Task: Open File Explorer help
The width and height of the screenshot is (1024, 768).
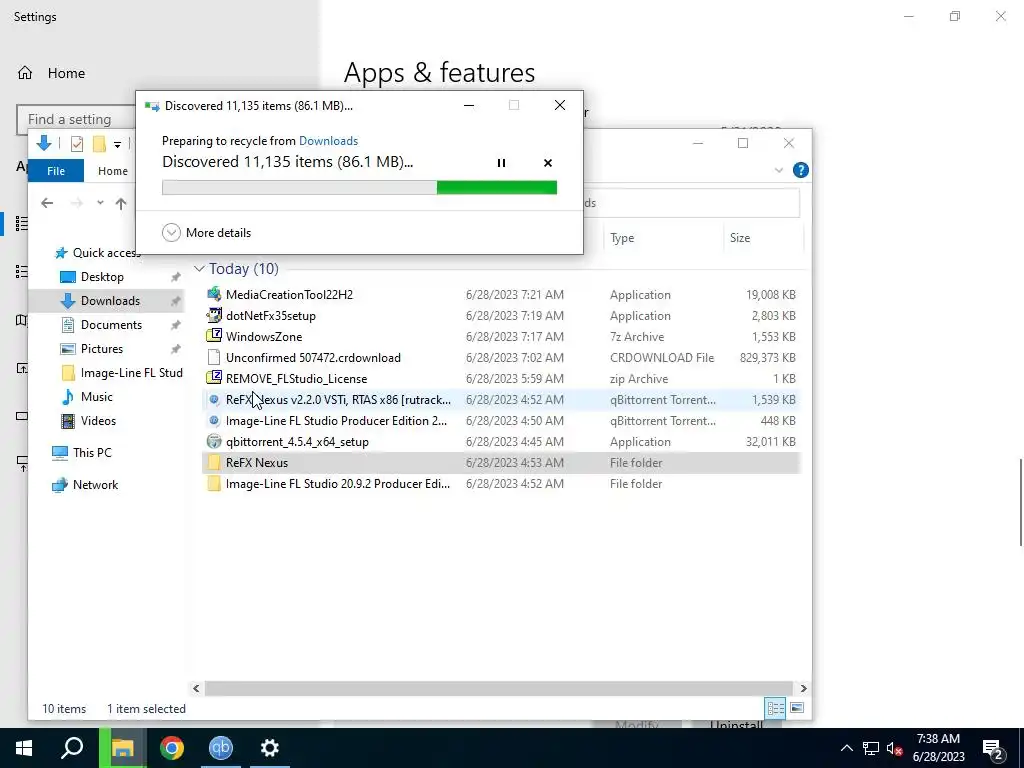Action: coord(801,170)
